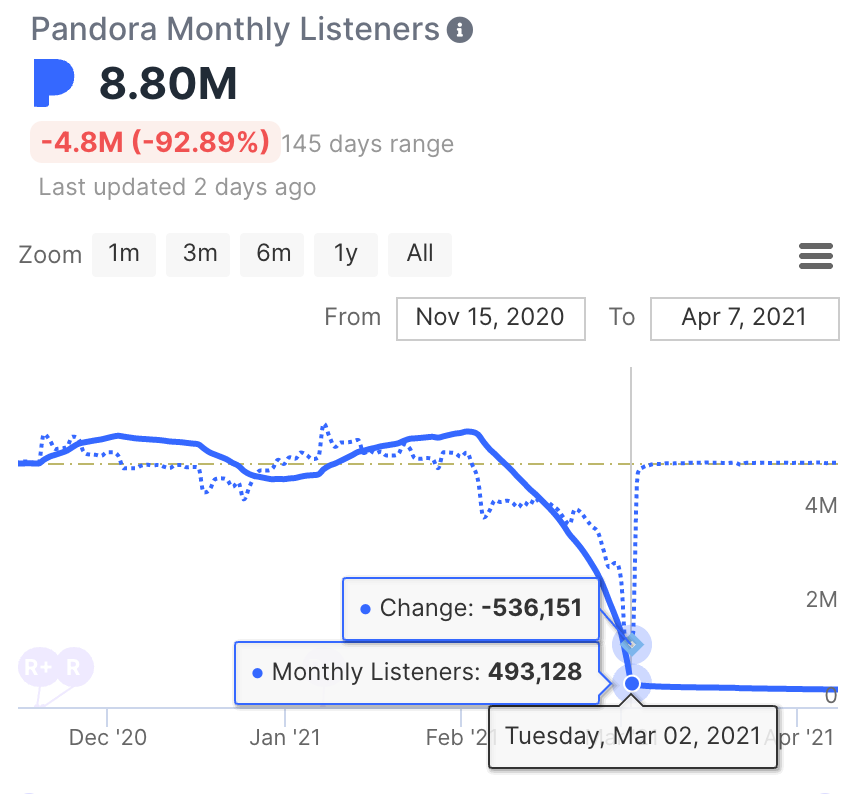Open the chart hamburger menu

(816, 256)
